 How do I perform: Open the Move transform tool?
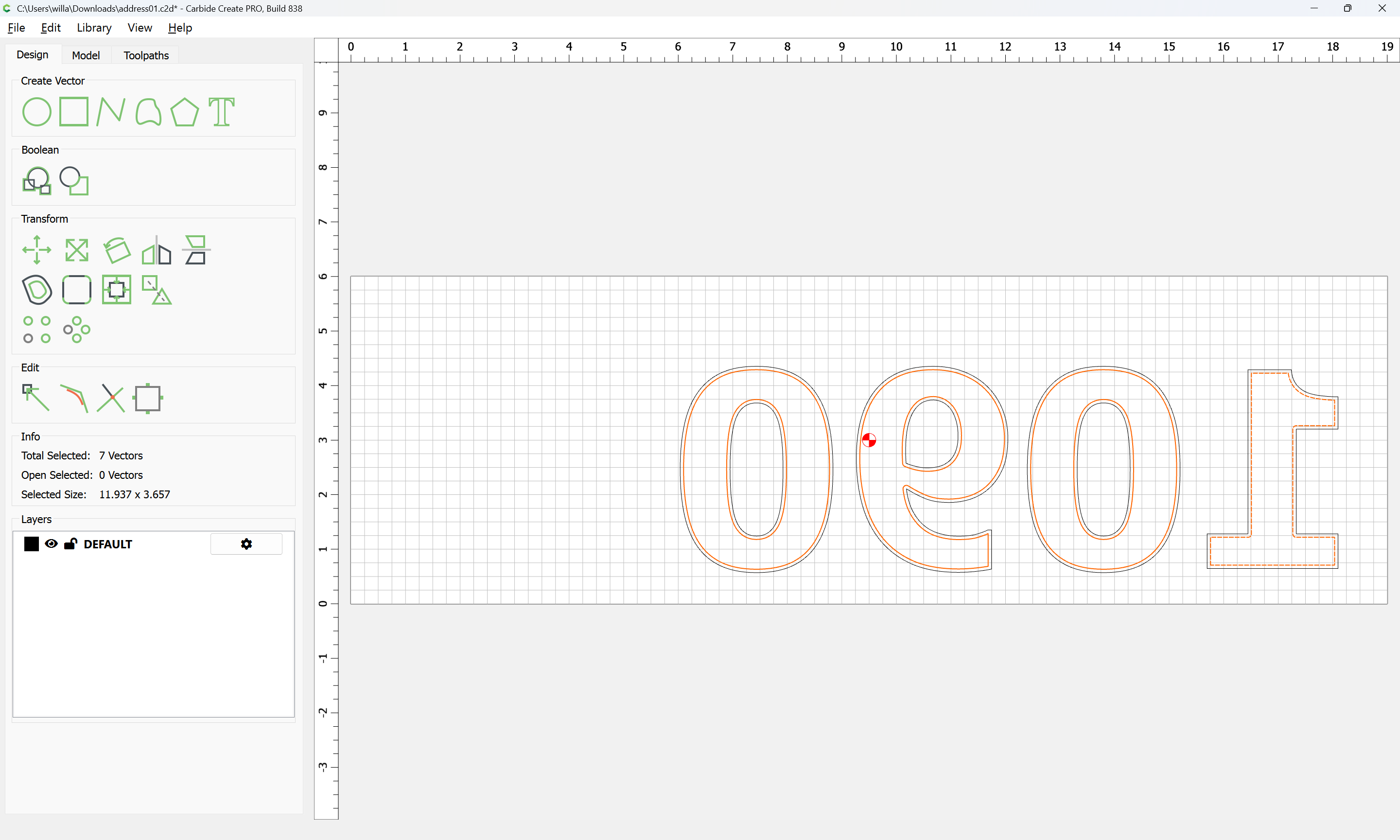pyautogui.click(x=37, y=250)
